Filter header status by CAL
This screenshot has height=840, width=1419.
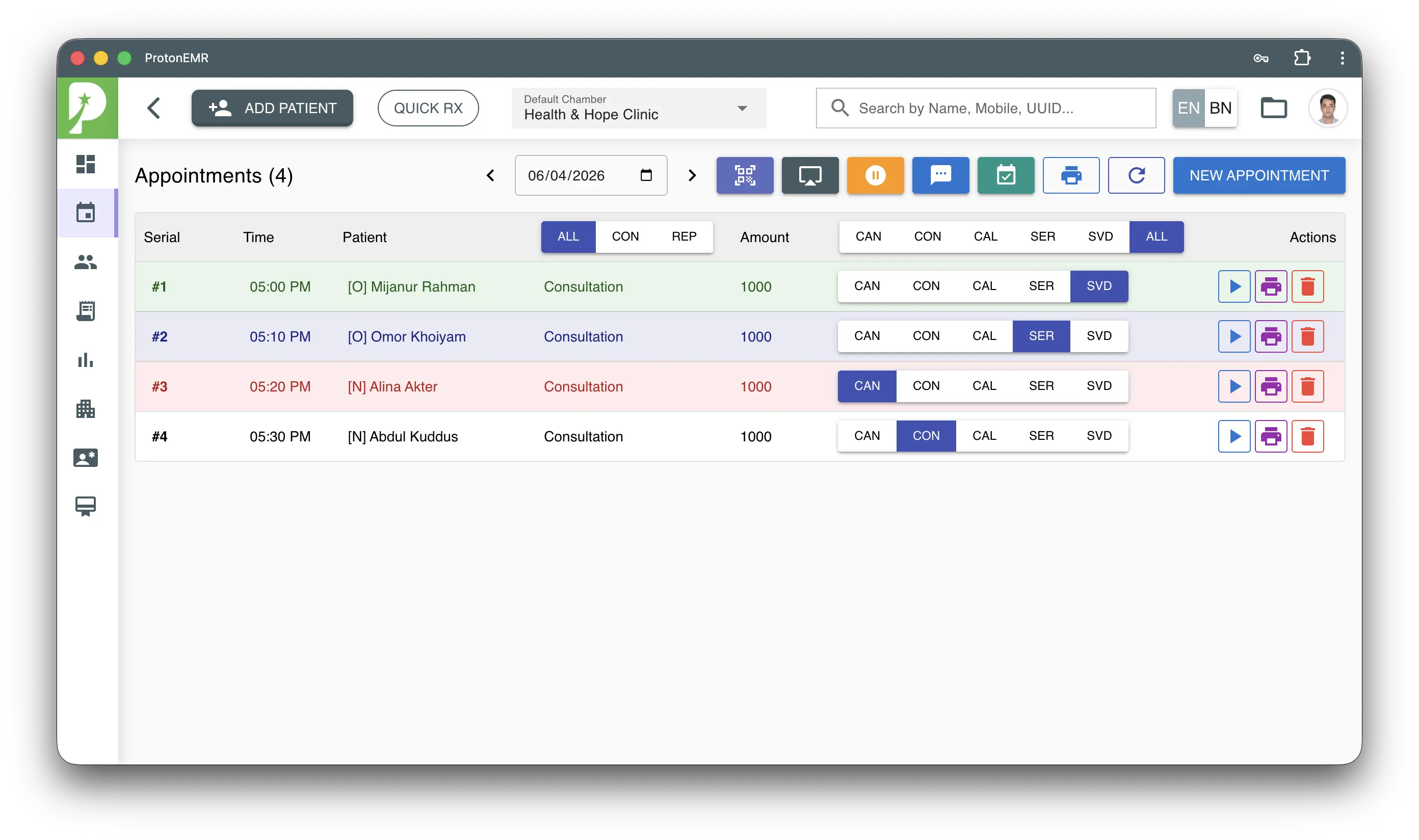coord(985,237)
